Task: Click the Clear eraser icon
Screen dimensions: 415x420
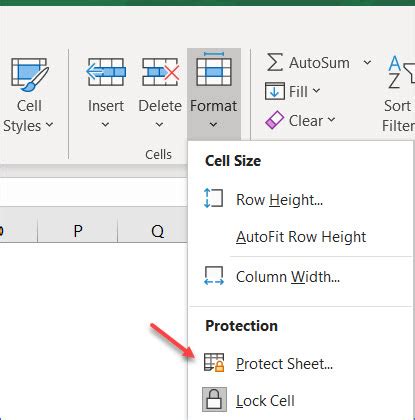Action: coord(275,120)
